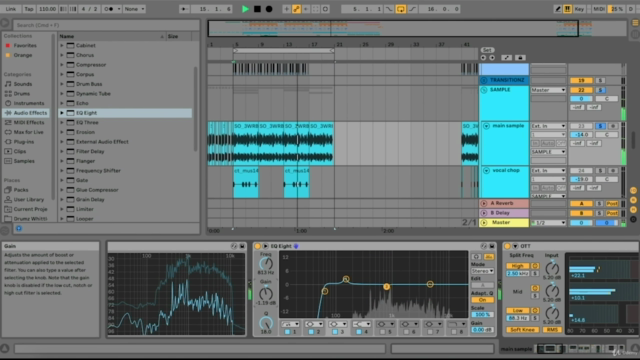Unfold the vocal chop track
This screenshot has width=640, height=360.
tap(486, 171)
